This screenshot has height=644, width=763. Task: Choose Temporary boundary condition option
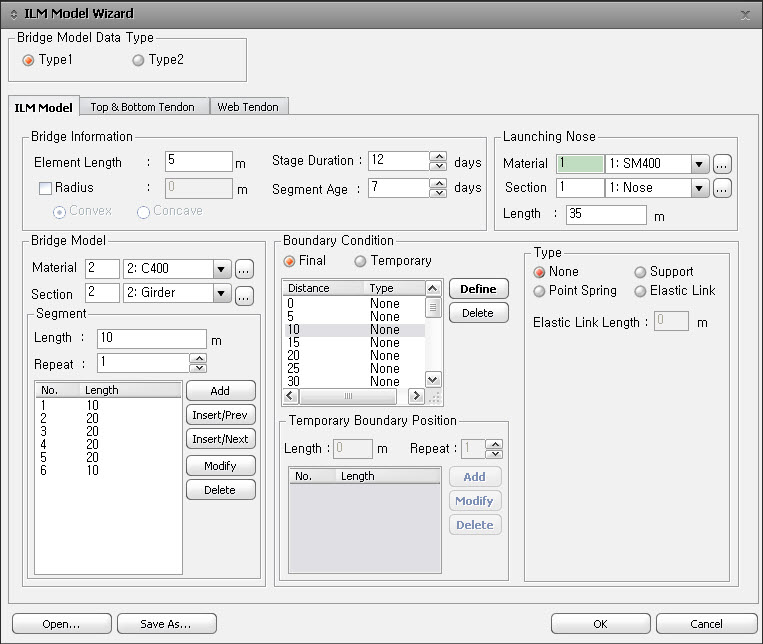click(361, 261)
